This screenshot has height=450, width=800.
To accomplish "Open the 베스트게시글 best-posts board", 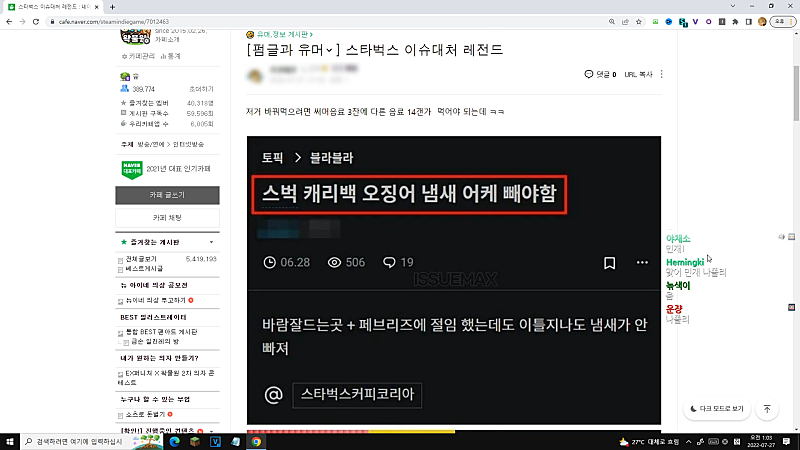I will click(144, 268).
